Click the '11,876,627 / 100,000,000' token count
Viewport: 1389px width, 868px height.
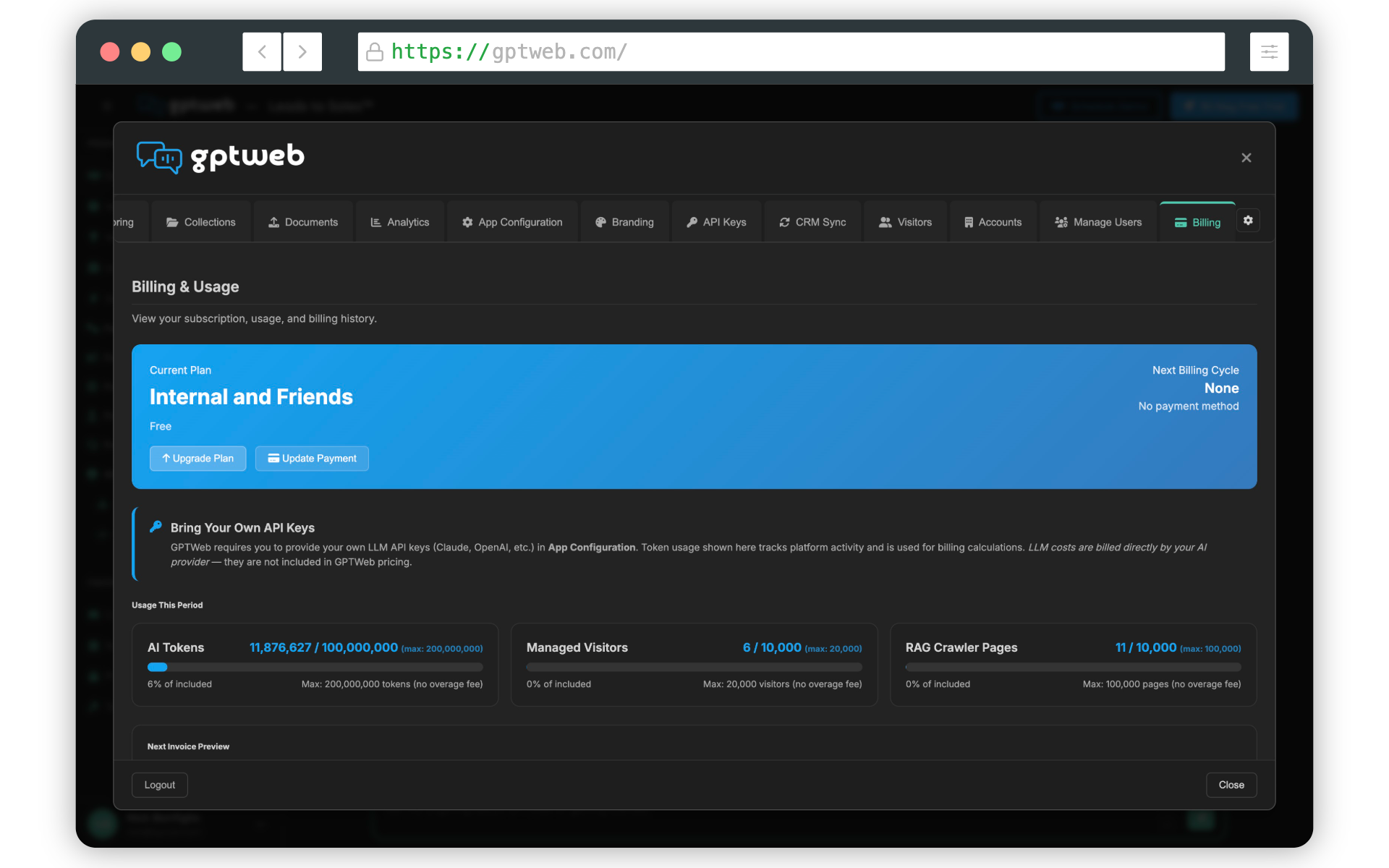pos(323,647)
